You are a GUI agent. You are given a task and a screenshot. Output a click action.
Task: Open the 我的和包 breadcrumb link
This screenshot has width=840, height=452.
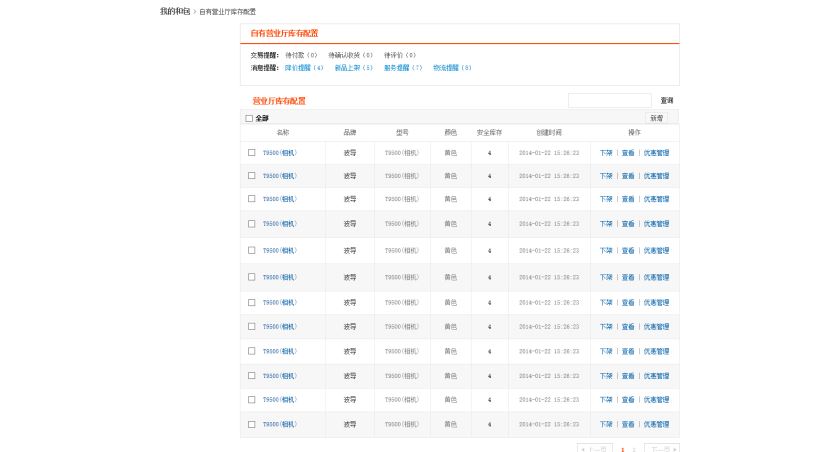click(x=175, y=11)
